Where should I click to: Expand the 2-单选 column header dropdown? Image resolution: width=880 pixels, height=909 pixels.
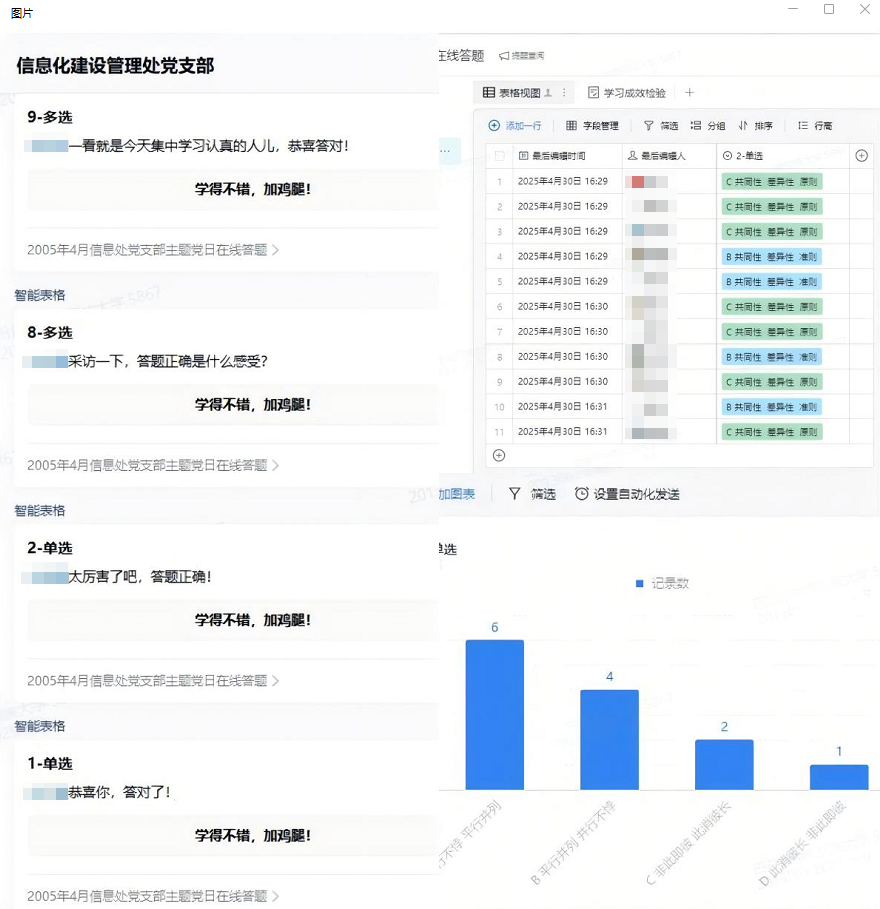pyautogui.click(x=728, y=156)
